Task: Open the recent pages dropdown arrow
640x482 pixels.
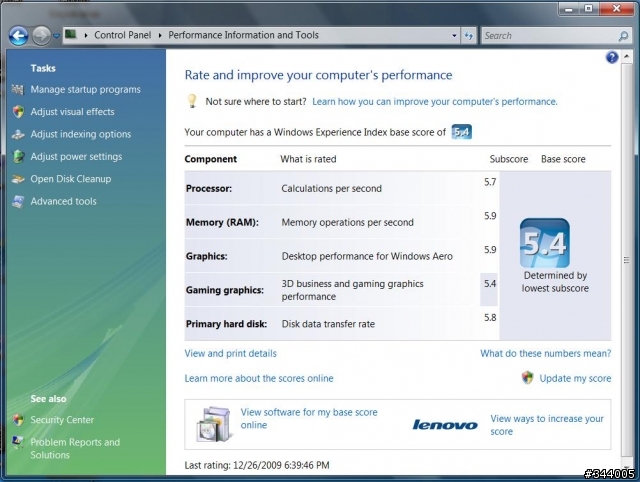Action: pos(56,36)
